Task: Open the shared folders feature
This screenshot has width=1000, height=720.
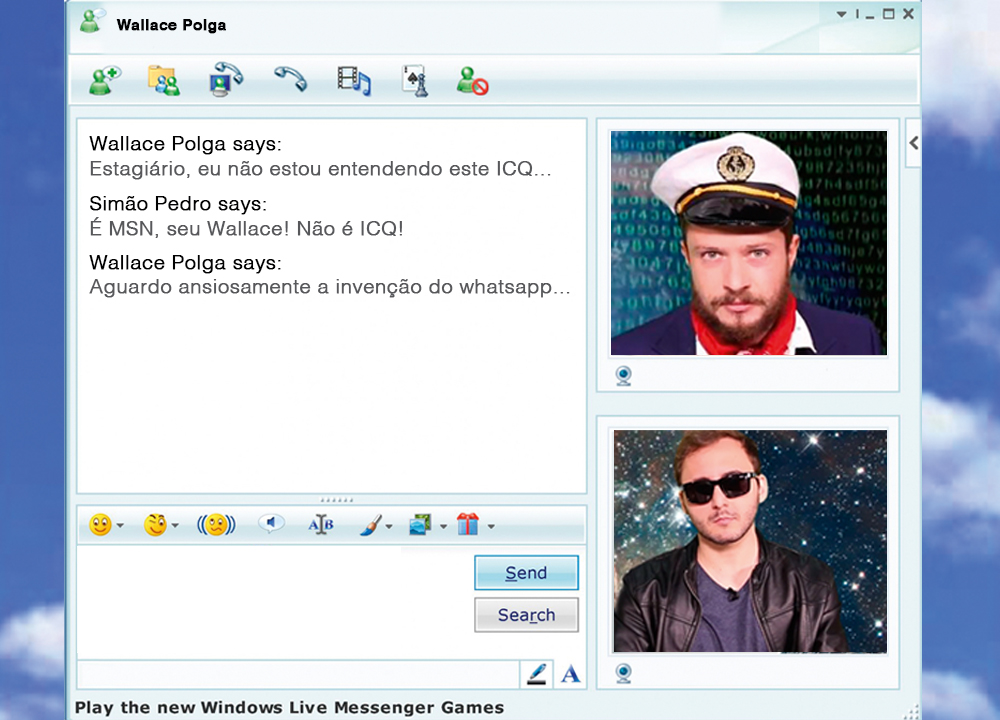Action: [x=164, y=80]
